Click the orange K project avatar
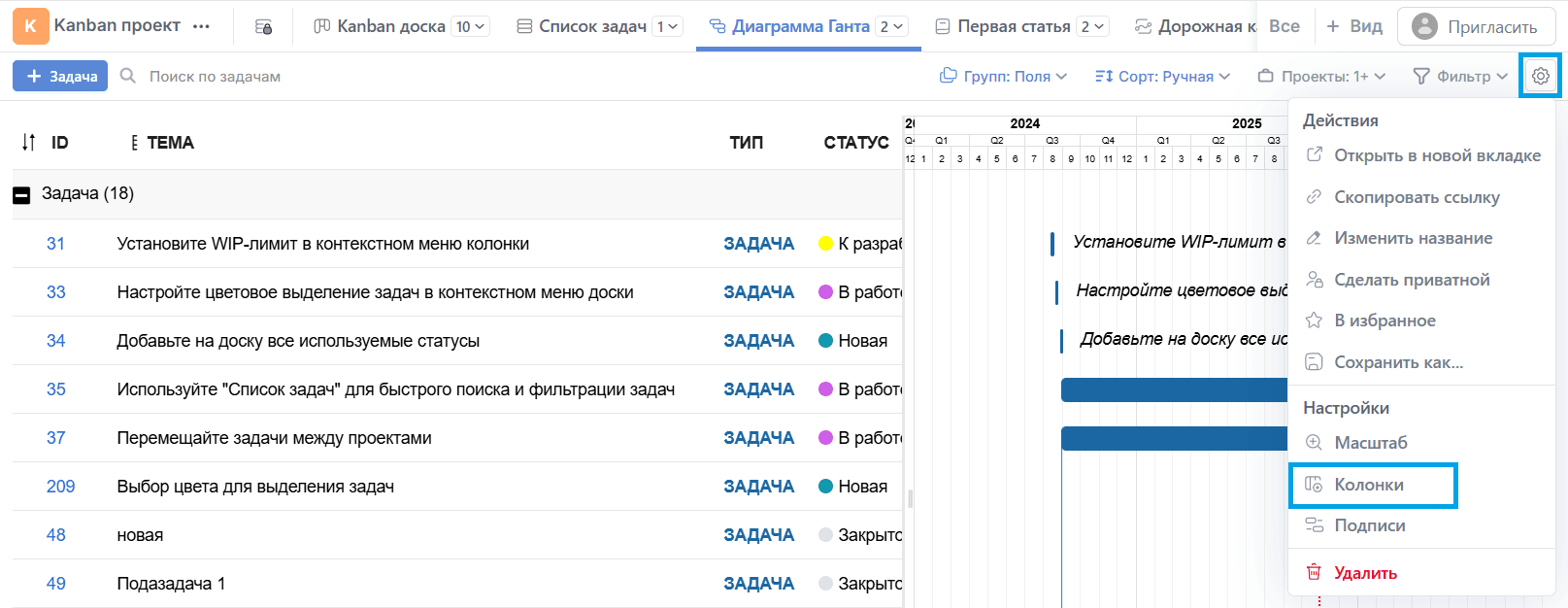This screenshot has height=608, width=1568. coord(30,26)
